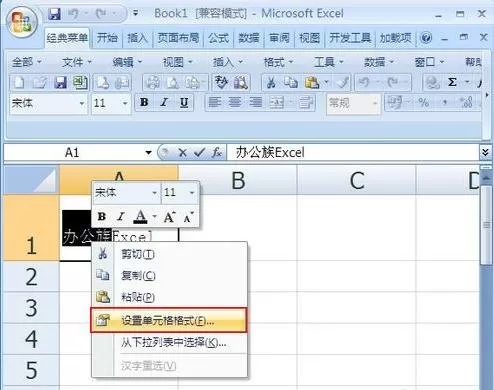Open the 插入 ribbon tab
This screenshot has height=390, width=494.
[x=138, y=38]
